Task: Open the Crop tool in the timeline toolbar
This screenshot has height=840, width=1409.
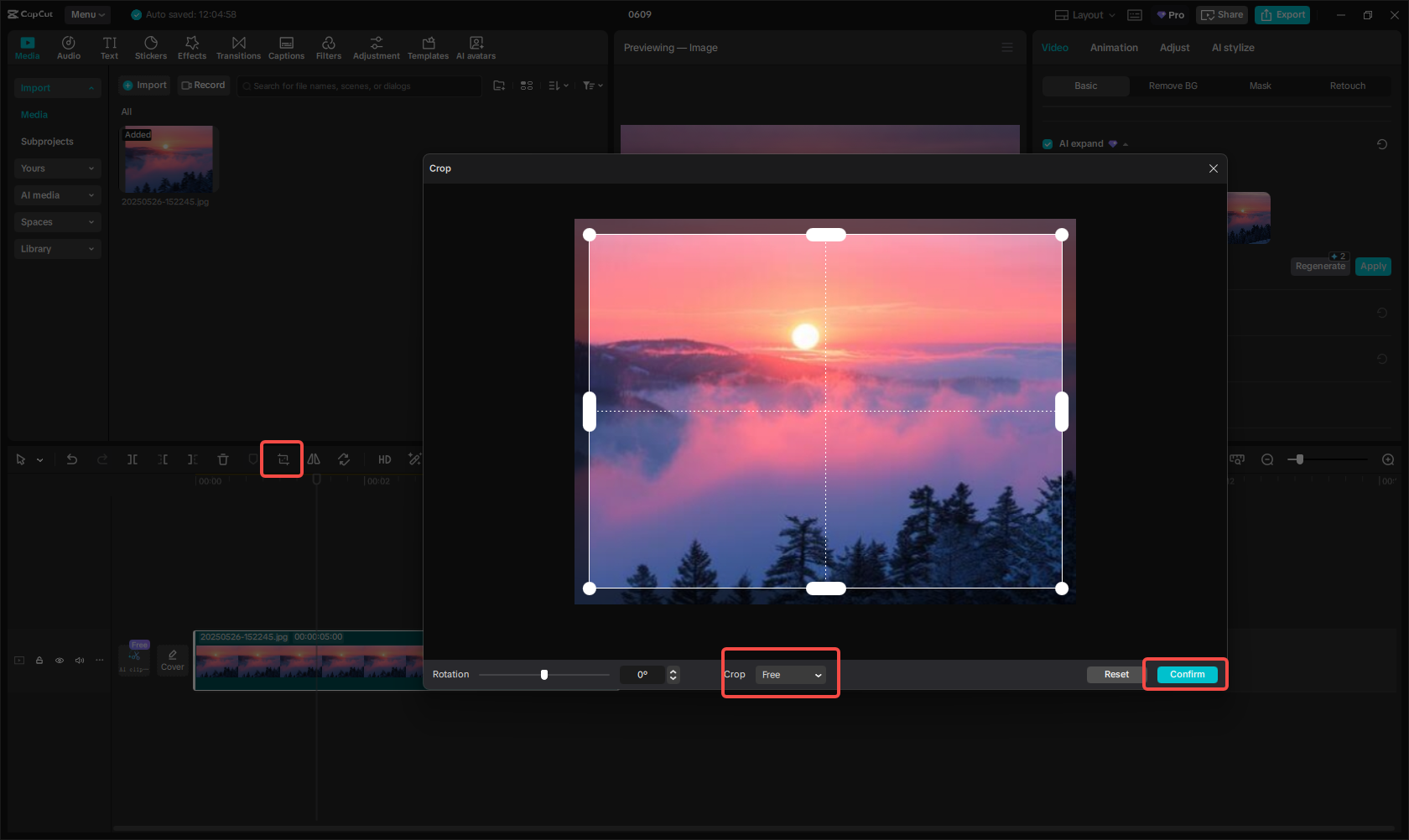Action: click(281, 459)
